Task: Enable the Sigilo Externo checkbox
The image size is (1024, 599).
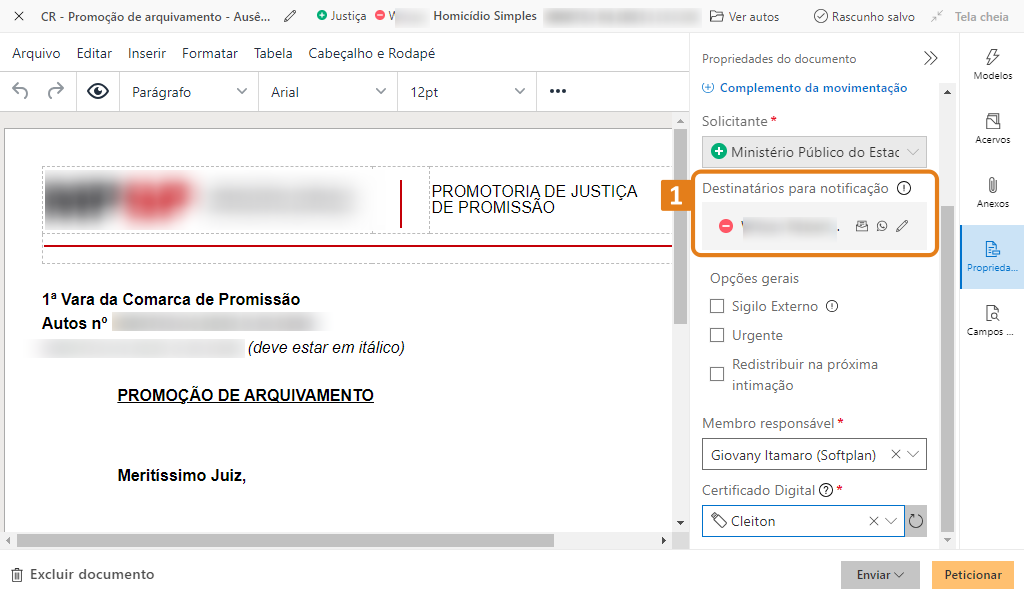Action: pyautogui.click(x=716, y=306)
